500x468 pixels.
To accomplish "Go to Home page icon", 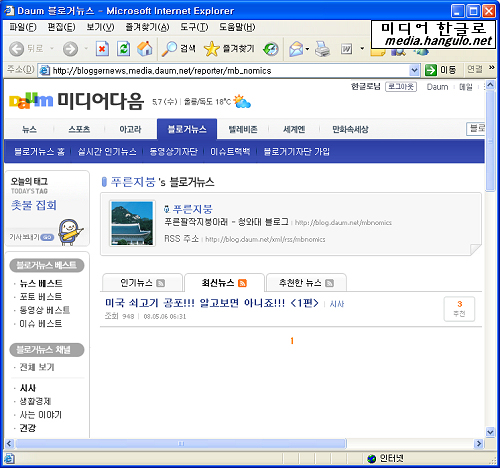I will (x=145, y=49).
